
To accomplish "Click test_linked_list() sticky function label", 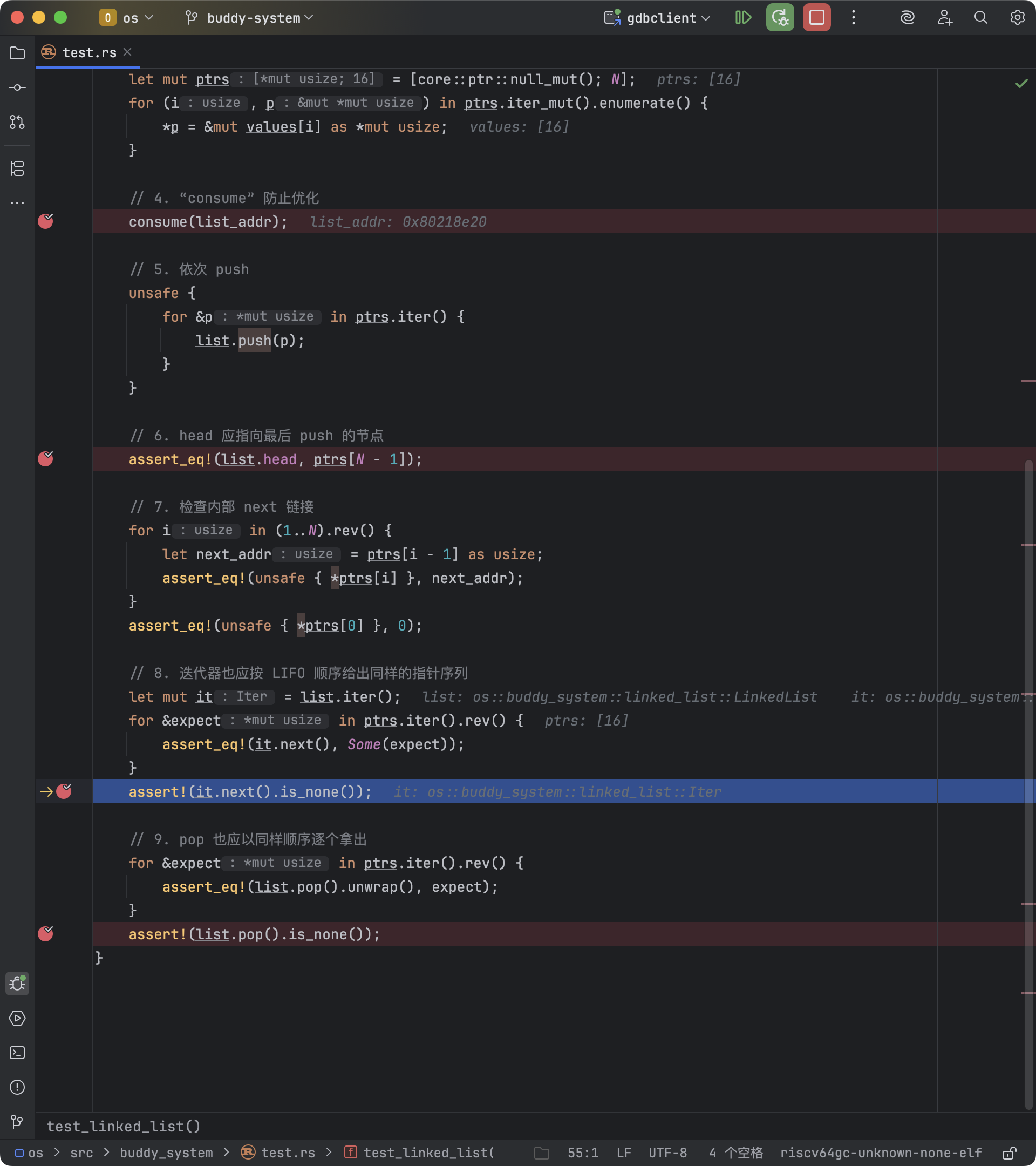I will pos(123,1126).
